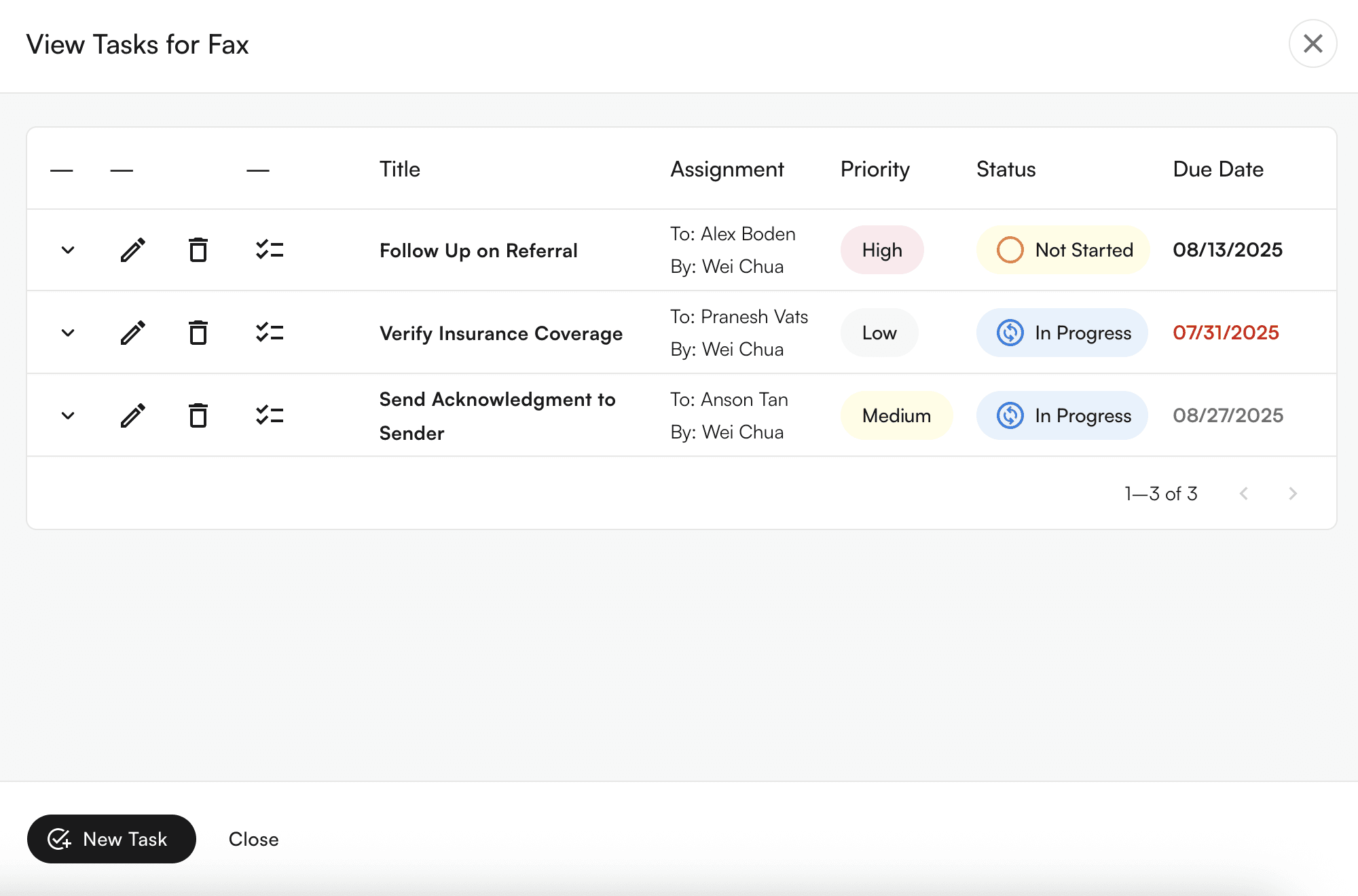Open checklist for Send Acknowledgment to Sender
Screen dimensions: 1358x896
pos(270,415)
